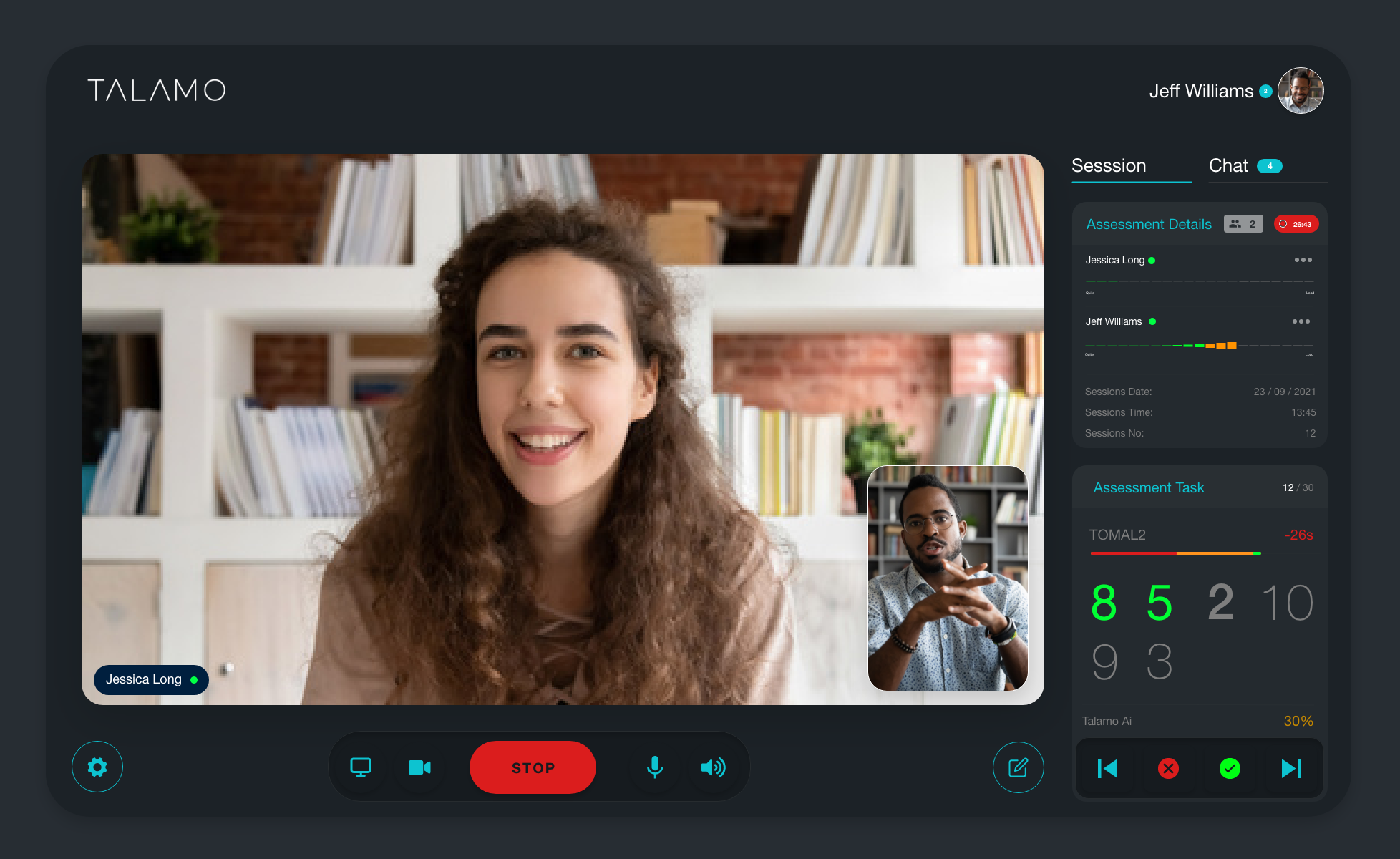Click the red recording timer badge
The width and height of the screenshot is (1400, 859).
tap(1296, 224)
